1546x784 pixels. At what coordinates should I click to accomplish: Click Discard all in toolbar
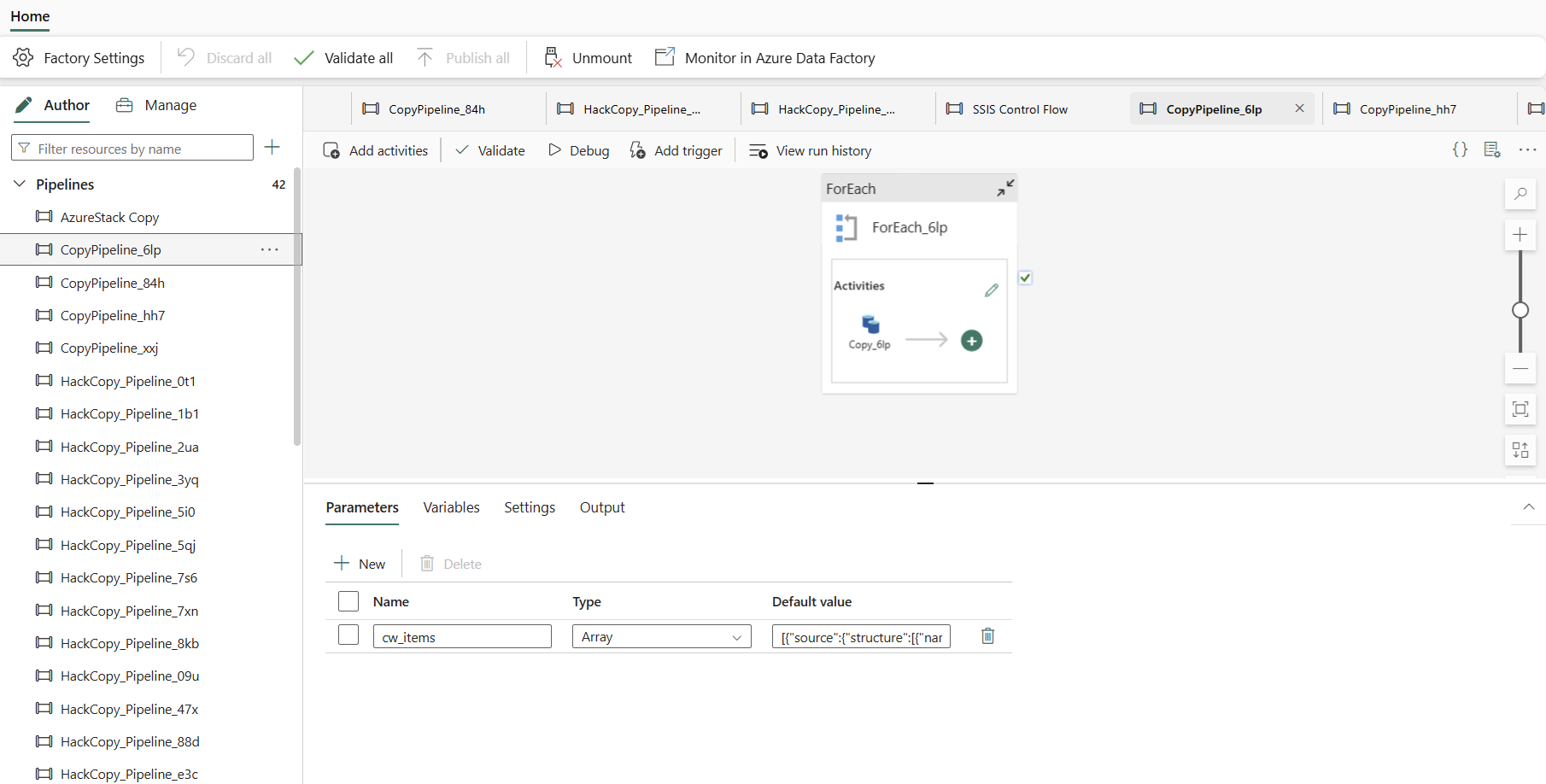225,58
